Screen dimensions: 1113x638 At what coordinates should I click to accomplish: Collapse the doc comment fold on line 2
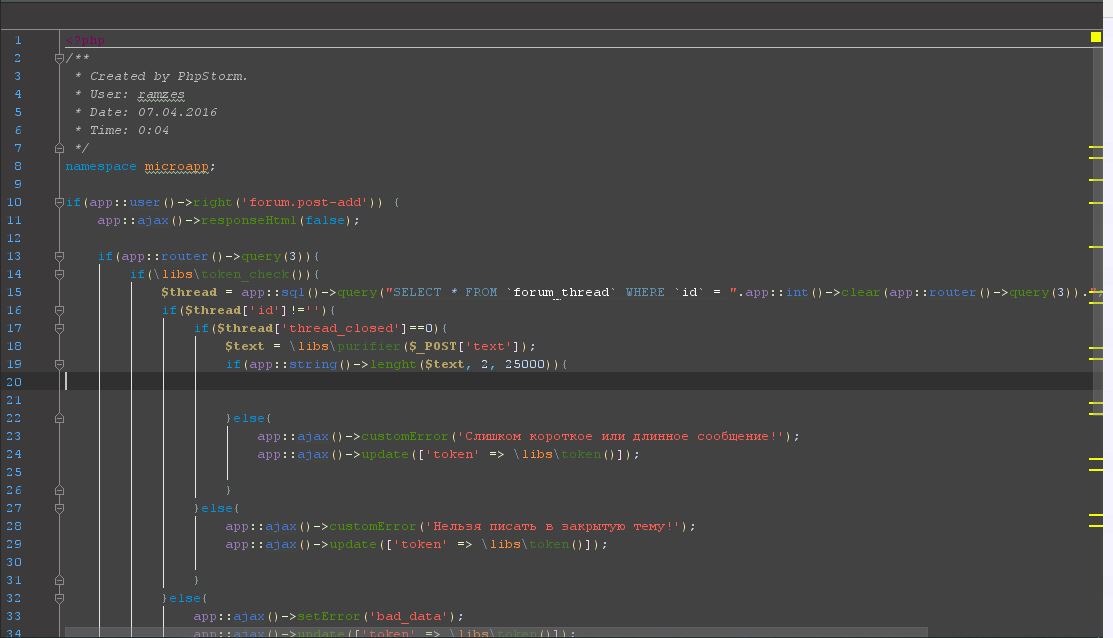tap(59, 58)
